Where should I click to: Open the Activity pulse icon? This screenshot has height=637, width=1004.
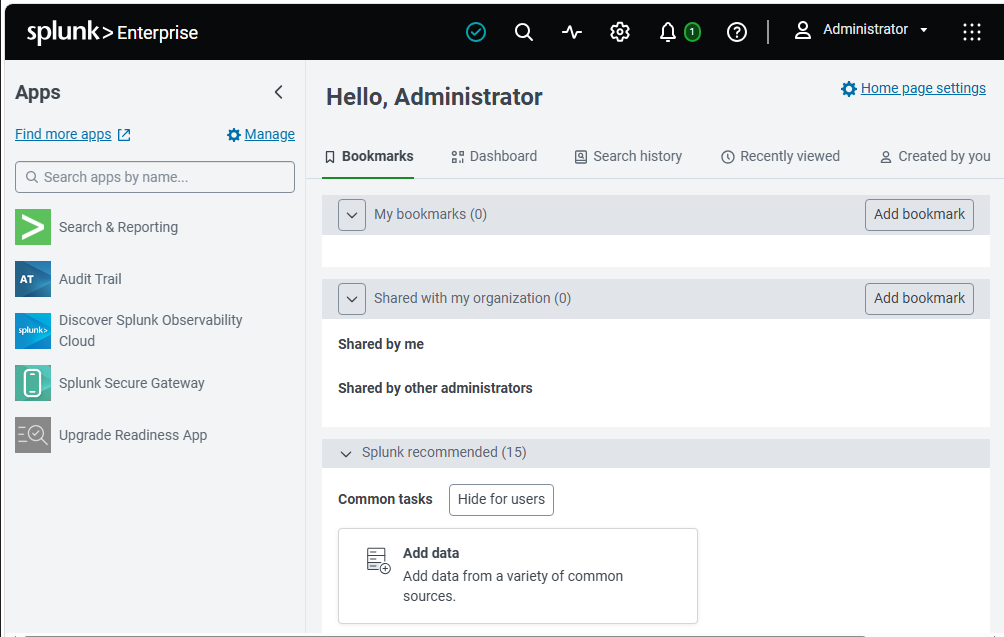point(572,31)
